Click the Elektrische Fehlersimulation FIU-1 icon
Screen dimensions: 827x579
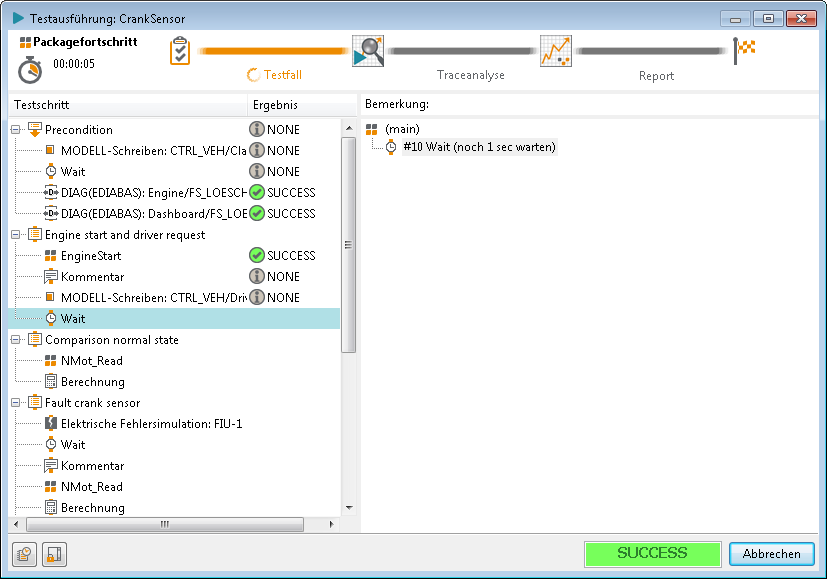tap(51, 423)
